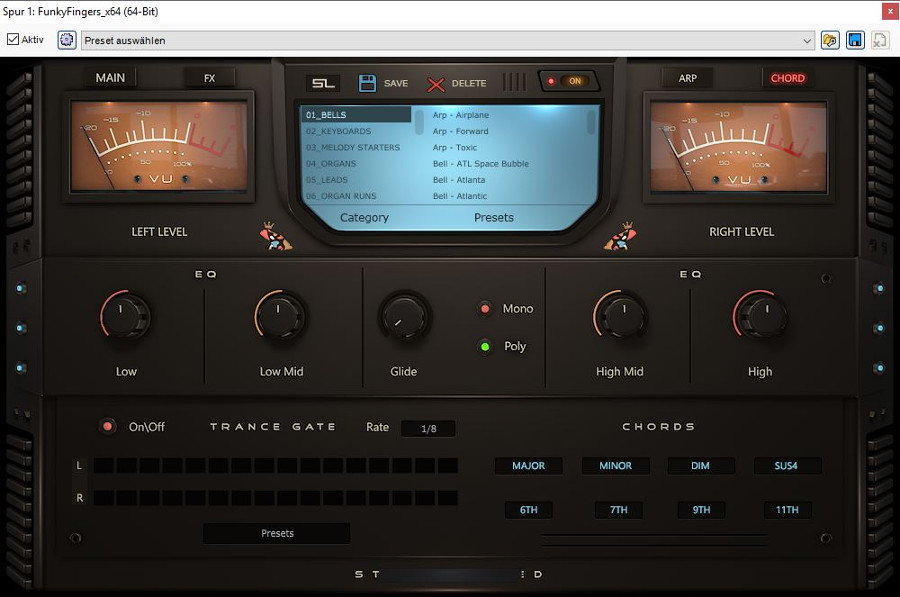Screen dimensions: 900x597
Task: Click the floppy disk save icon
Action: coord(367,83)
